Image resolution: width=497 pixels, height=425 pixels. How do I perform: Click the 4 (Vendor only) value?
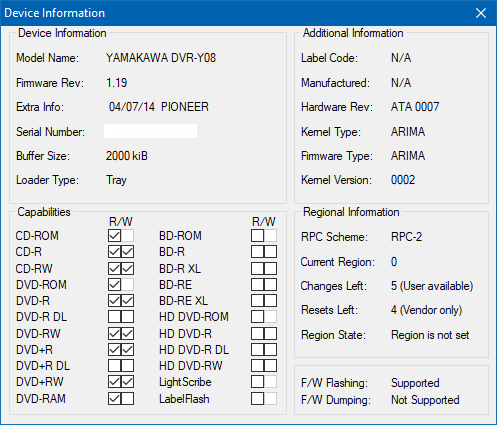(427, 310)
